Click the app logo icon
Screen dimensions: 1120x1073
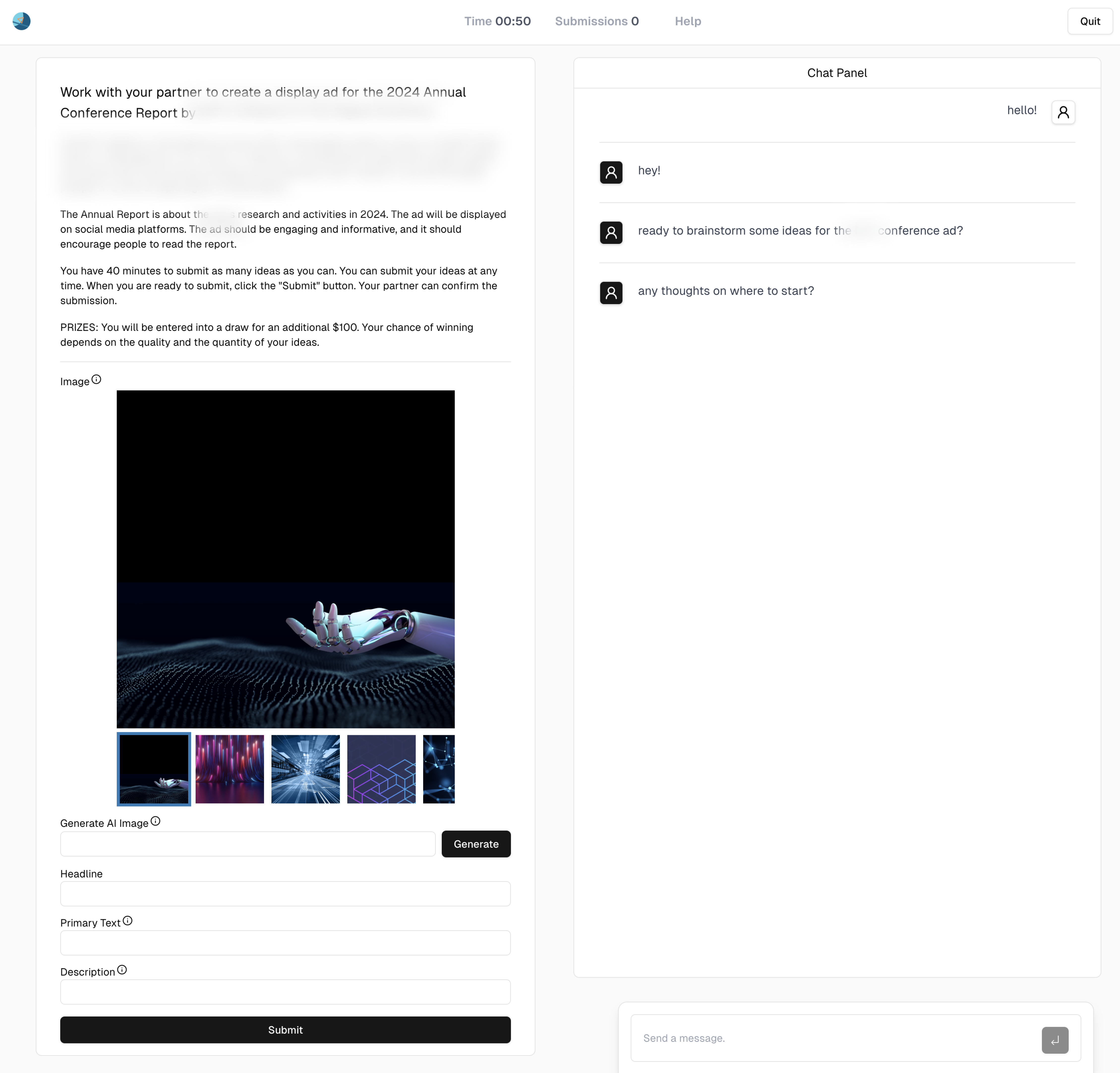pyautogui.click(x=21, y=21)
